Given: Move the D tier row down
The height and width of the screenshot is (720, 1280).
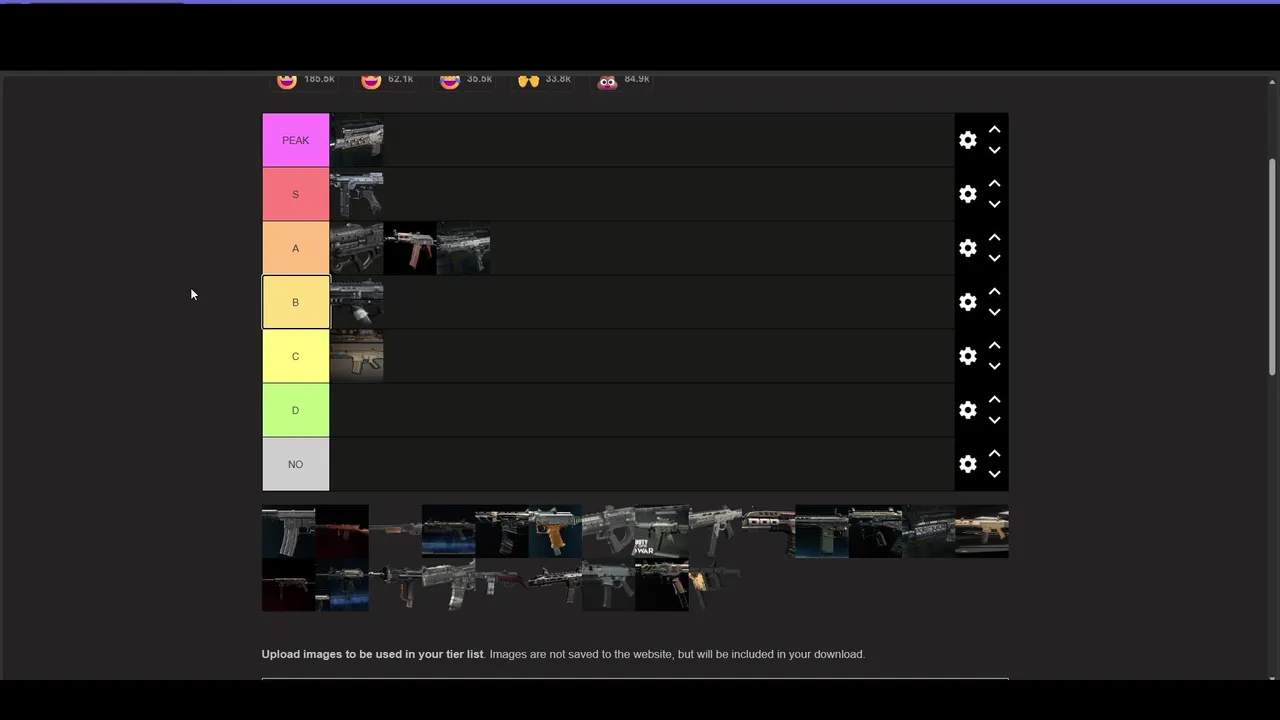Looking at the screenshot, I should point(994,420).
